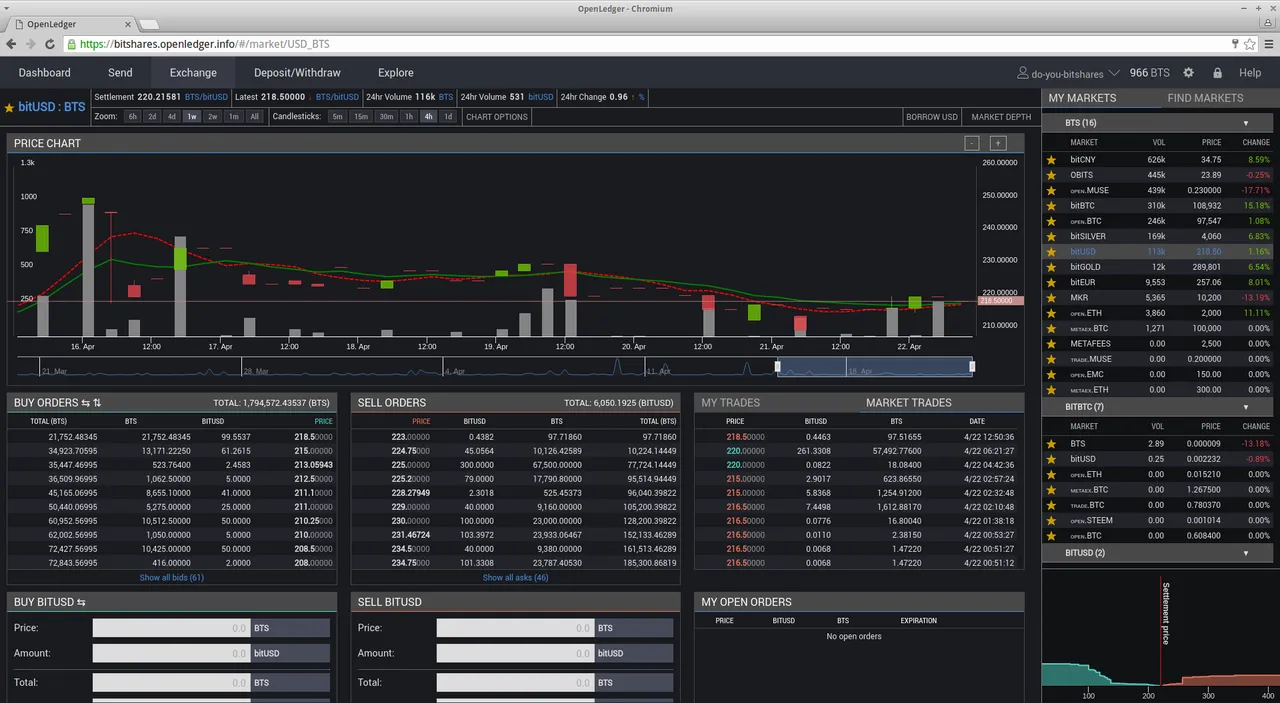Select 30m candlesticks interval
Screen dimensions: 1280x703
click(x=386, y=117)
